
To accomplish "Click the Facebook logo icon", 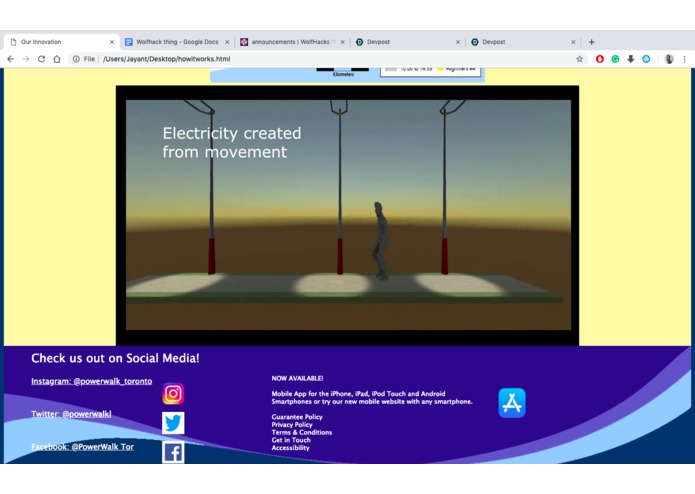I will click(x=173, y=452).
